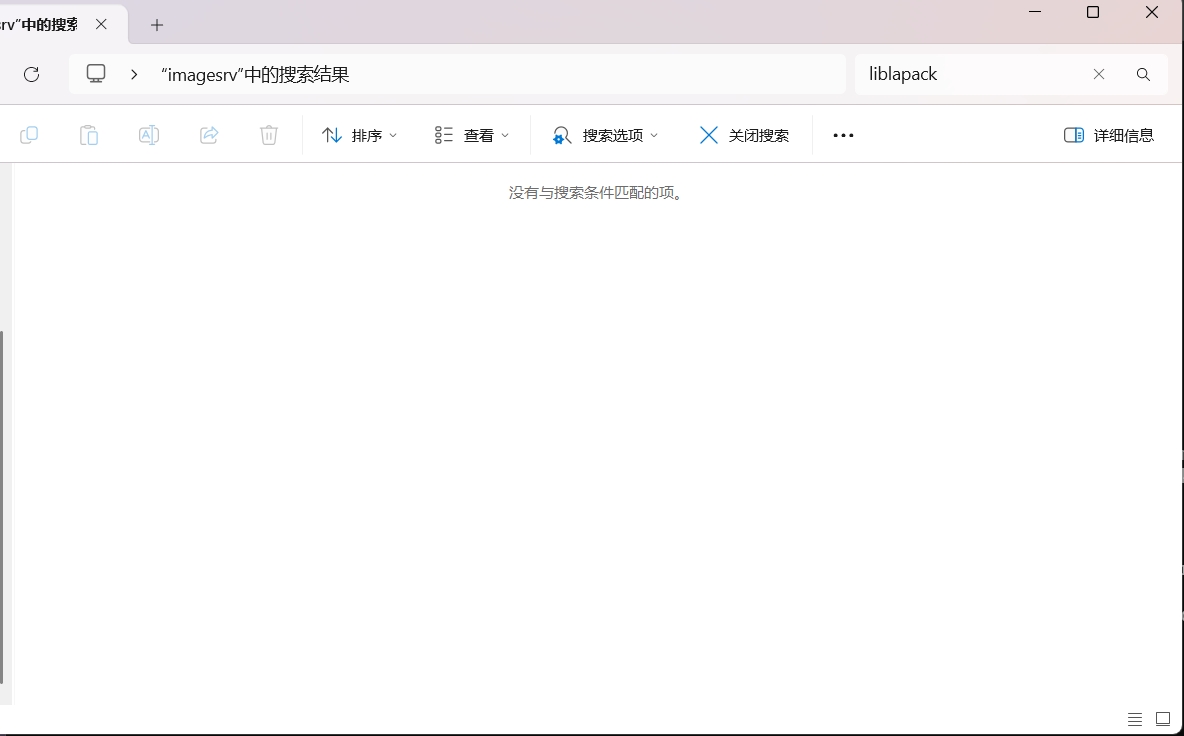Minimize the File Explorer window
1184x736 pixels.
pos(1035,12)
